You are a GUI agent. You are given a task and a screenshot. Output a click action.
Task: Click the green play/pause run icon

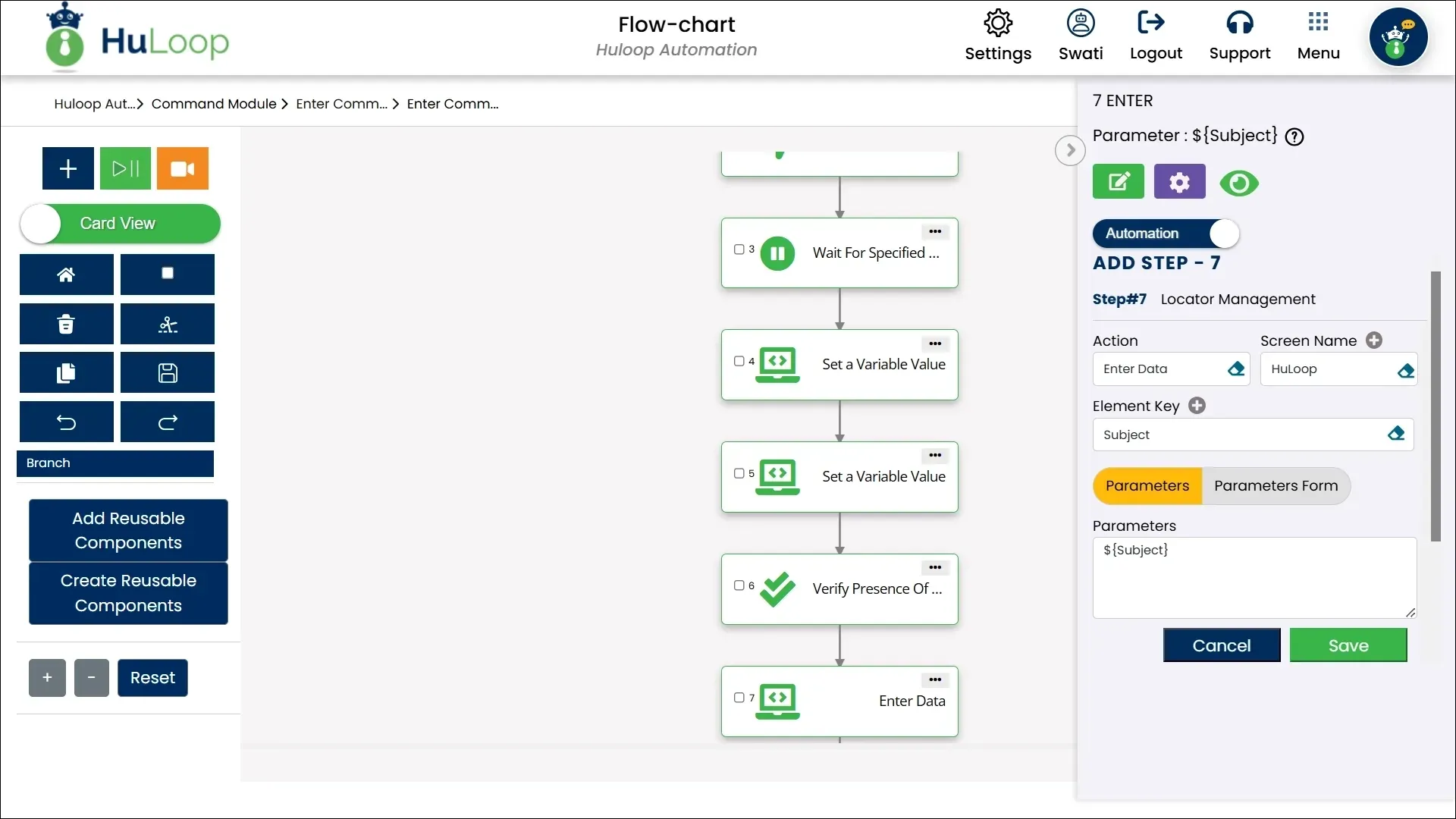click(125, 168)
